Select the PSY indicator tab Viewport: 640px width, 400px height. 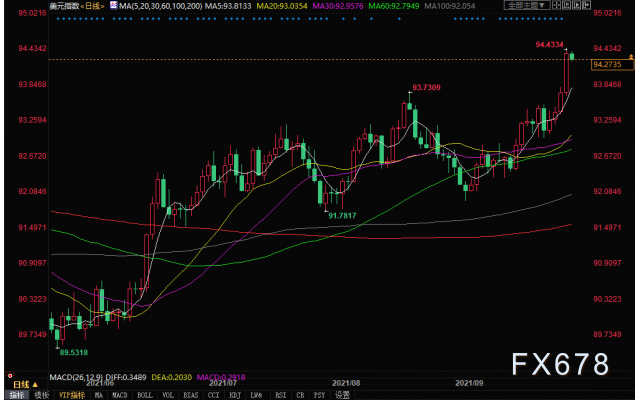click(319, 395)
